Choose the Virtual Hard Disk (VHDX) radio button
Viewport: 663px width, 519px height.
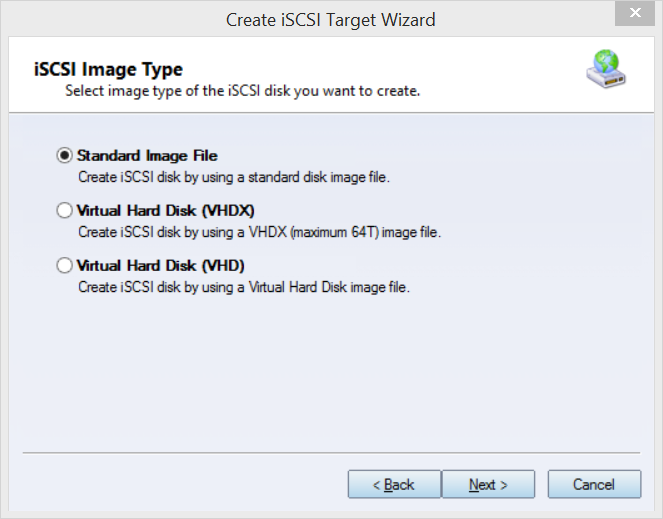64,210
